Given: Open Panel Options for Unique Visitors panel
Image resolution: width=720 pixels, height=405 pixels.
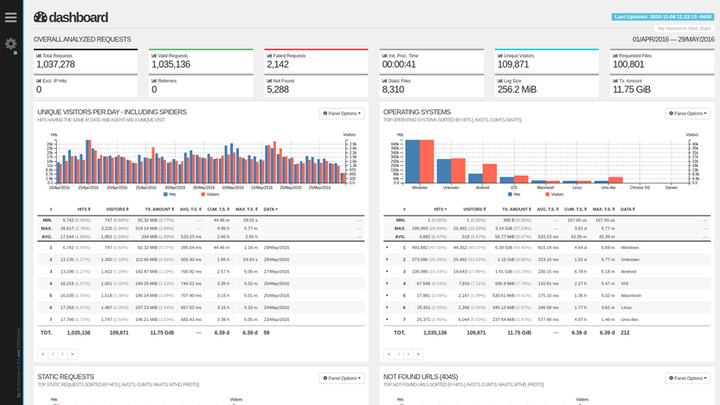Looking at the screenshot, I should coord(342,113).
